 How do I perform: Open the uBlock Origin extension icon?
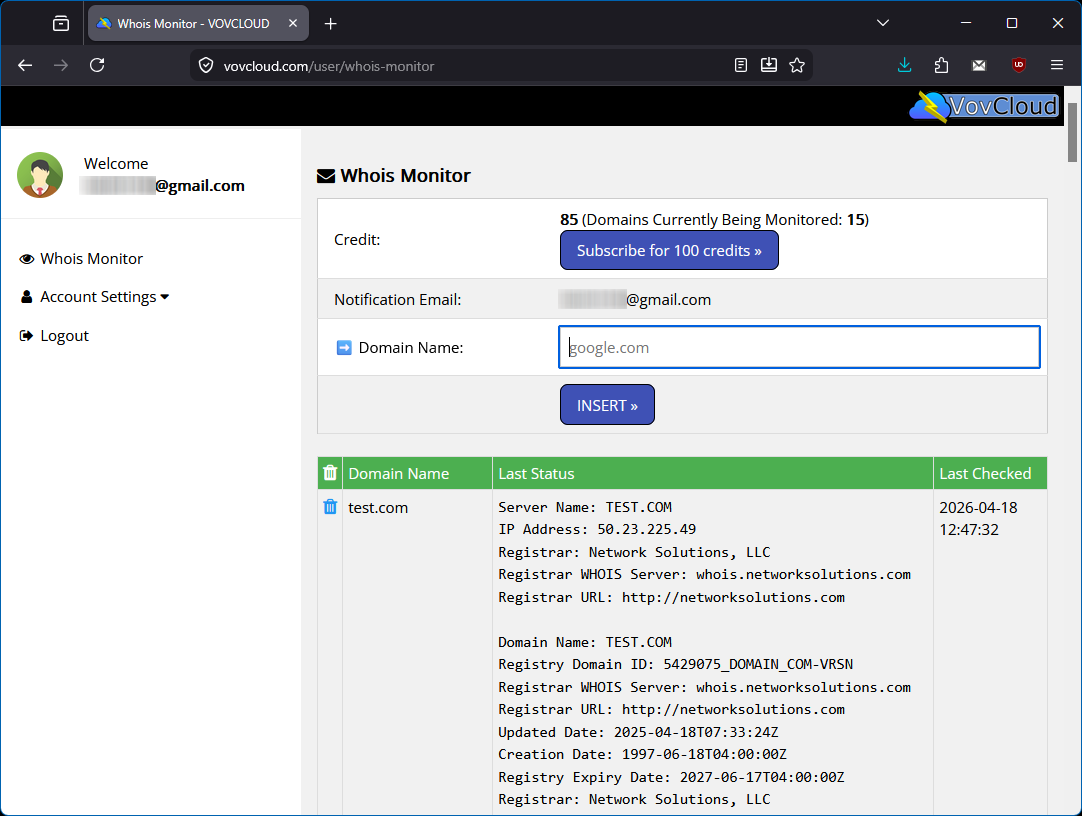[x=1018, y=65]
